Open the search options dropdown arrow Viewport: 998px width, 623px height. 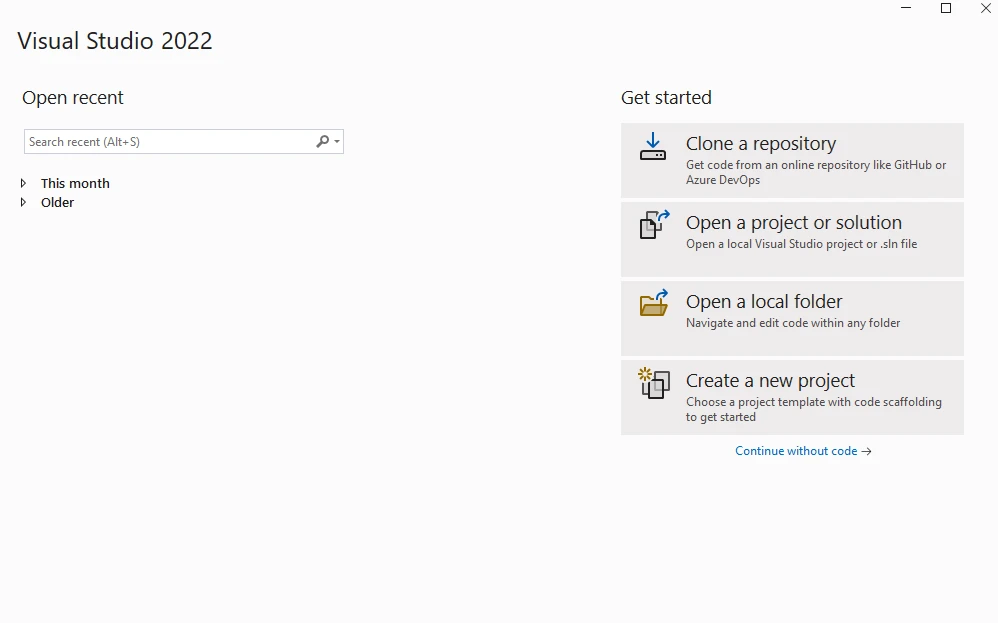click(337, 142)
